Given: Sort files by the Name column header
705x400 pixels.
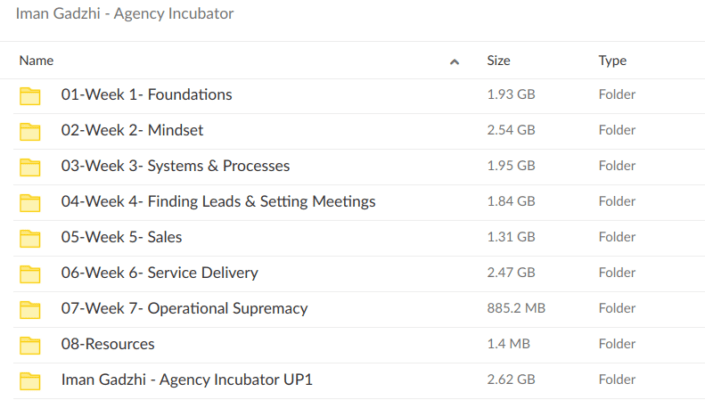Looking at the screenshot, I should (36, 61).
